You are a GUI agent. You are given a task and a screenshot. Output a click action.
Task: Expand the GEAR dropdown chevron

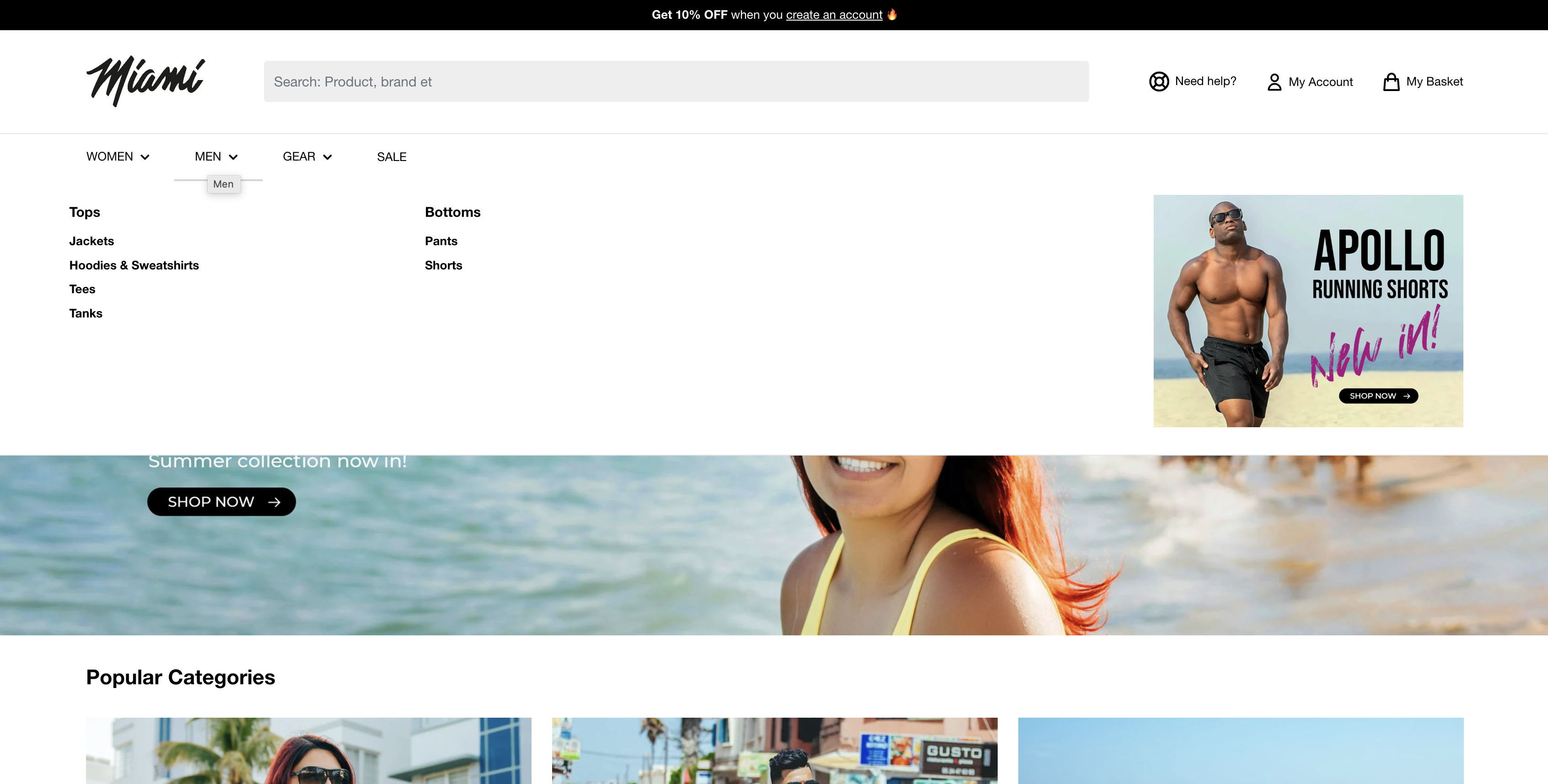point(328,157)
